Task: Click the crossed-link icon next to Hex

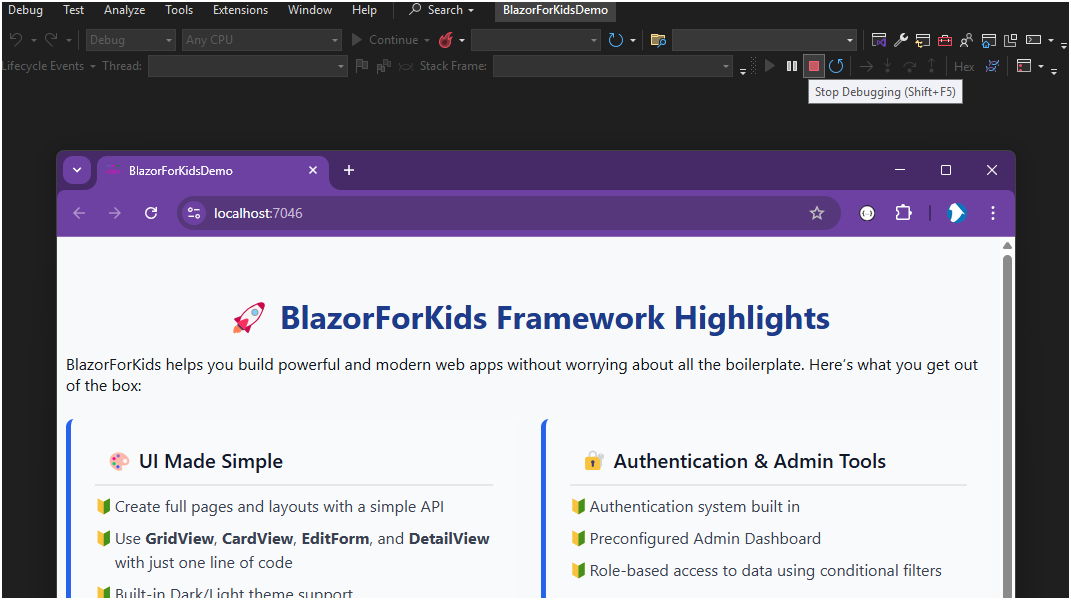Action: coord(992,66)
